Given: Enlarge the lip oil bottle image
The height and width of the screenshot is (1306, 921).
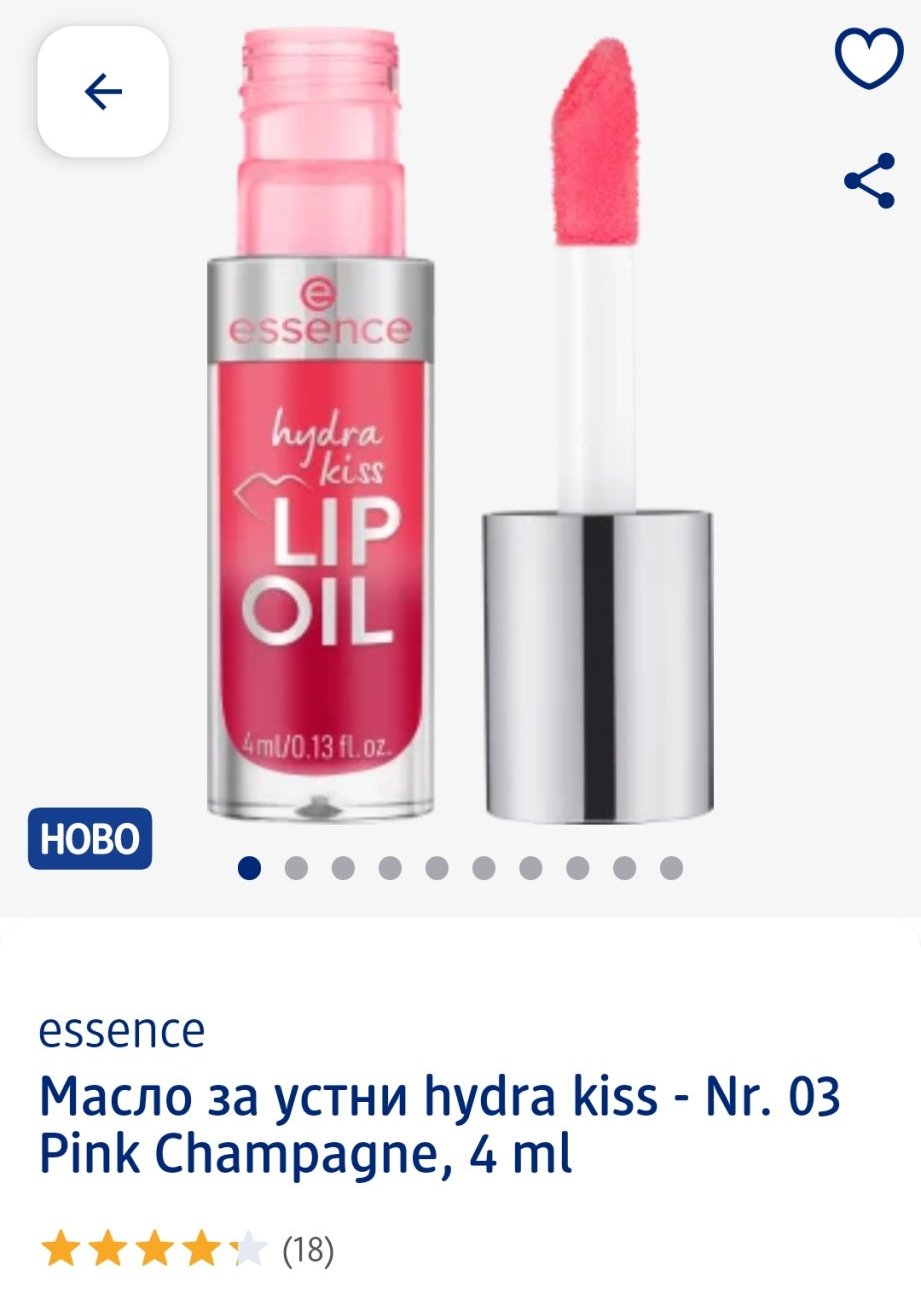Looking at the screenshot, I should point(320,424).
